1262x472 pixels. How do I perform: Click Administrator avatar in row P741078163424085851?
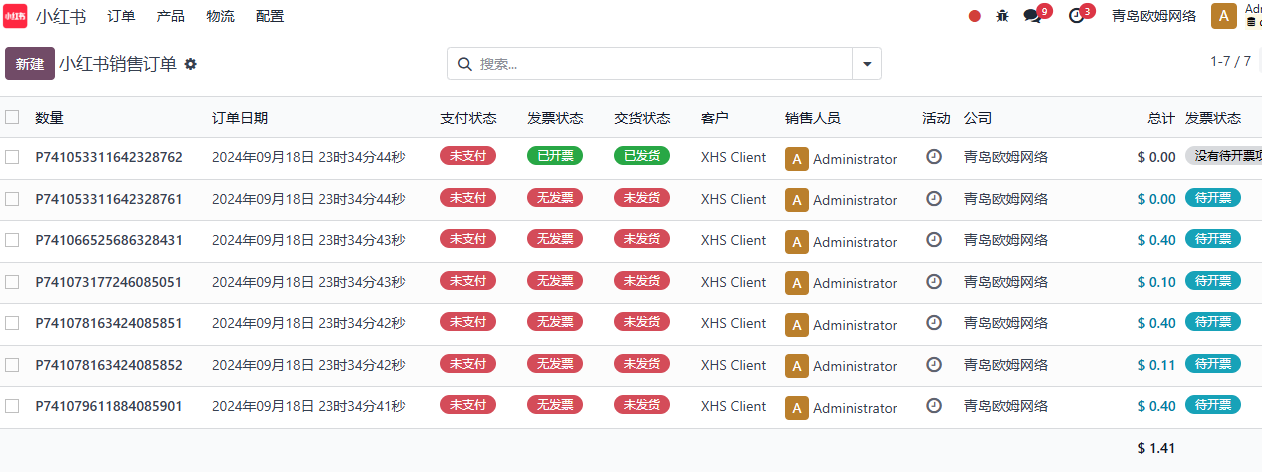click(797, 325)
